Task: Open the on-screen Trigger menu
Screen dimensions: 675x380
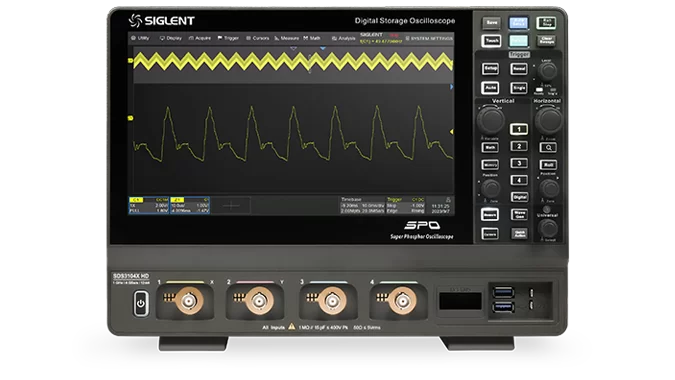Action: click(229, 38)
